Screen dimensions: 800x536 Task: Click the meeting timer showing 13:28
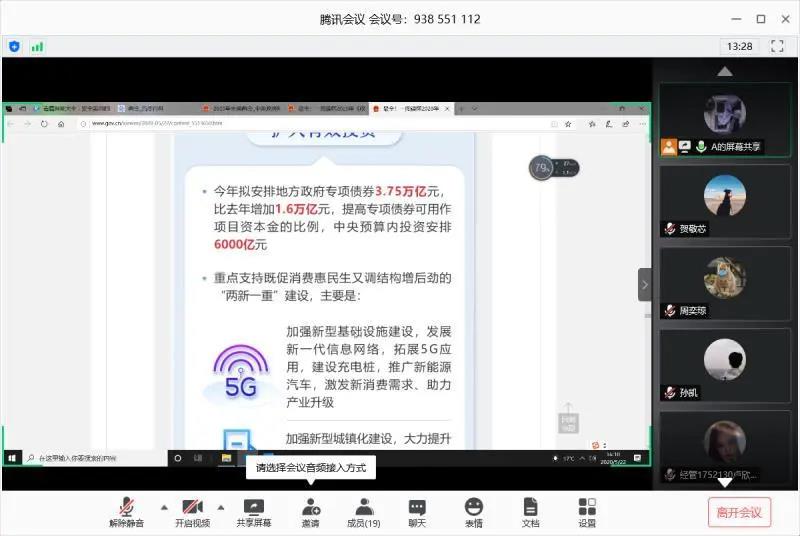pyautogui.click(x=740, y=46)
